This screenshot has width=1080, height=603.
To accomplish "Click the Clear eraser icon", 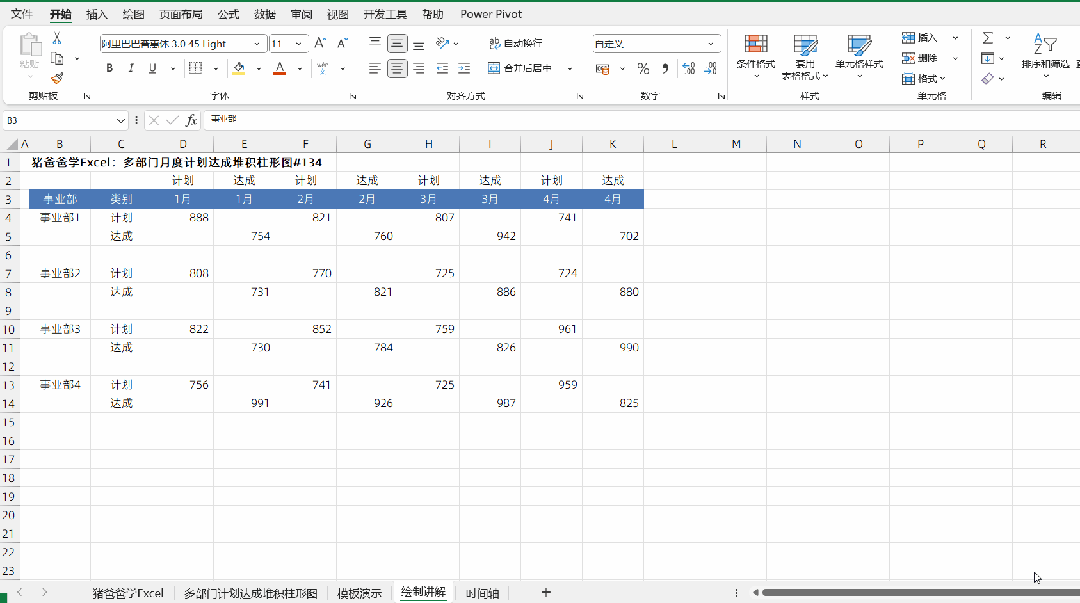I will click(x=988, y=79).
